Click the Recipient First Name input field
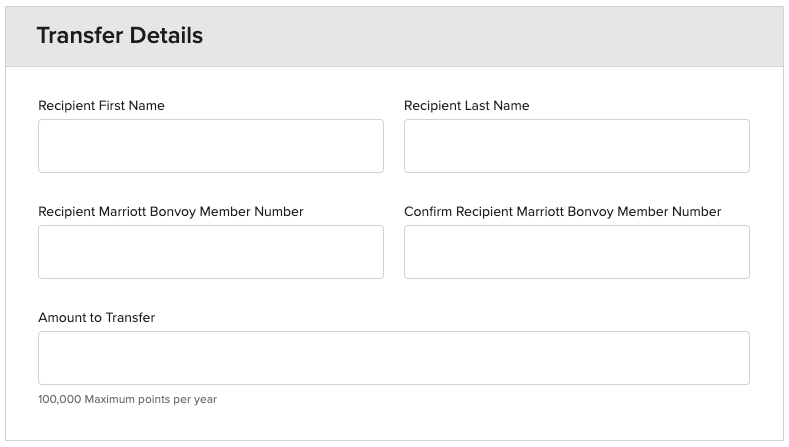789x447 pixels. (210, 146)
